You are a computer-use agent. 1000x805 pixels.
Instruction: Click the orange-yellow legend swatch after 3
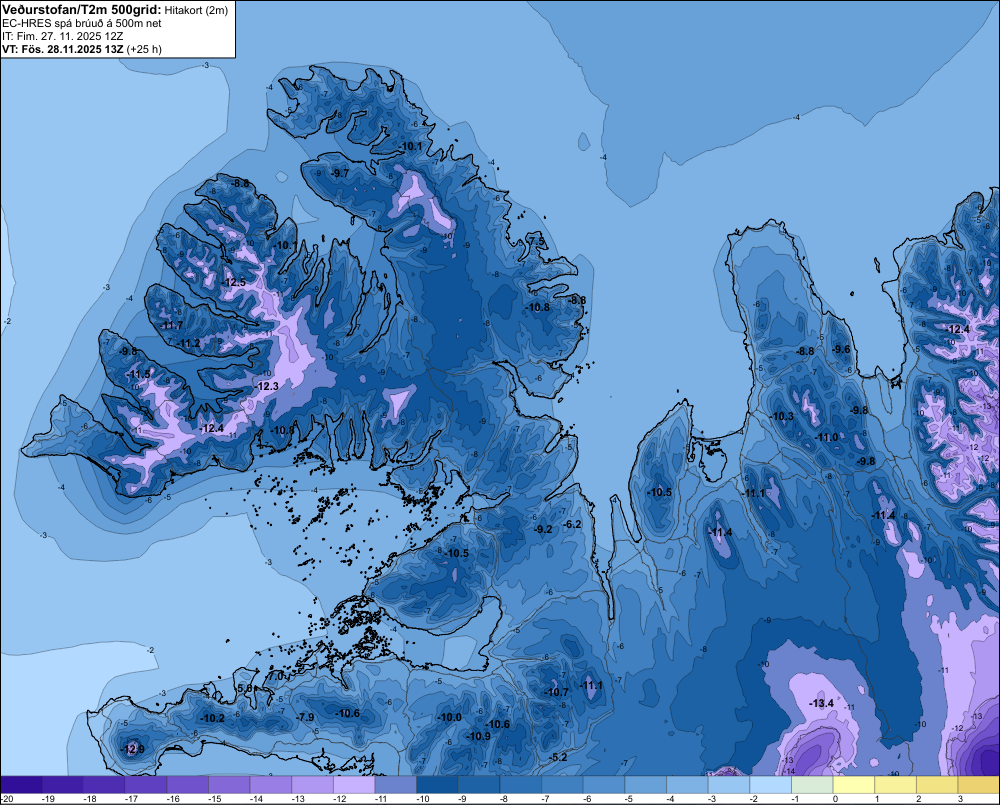pos(978,785)
